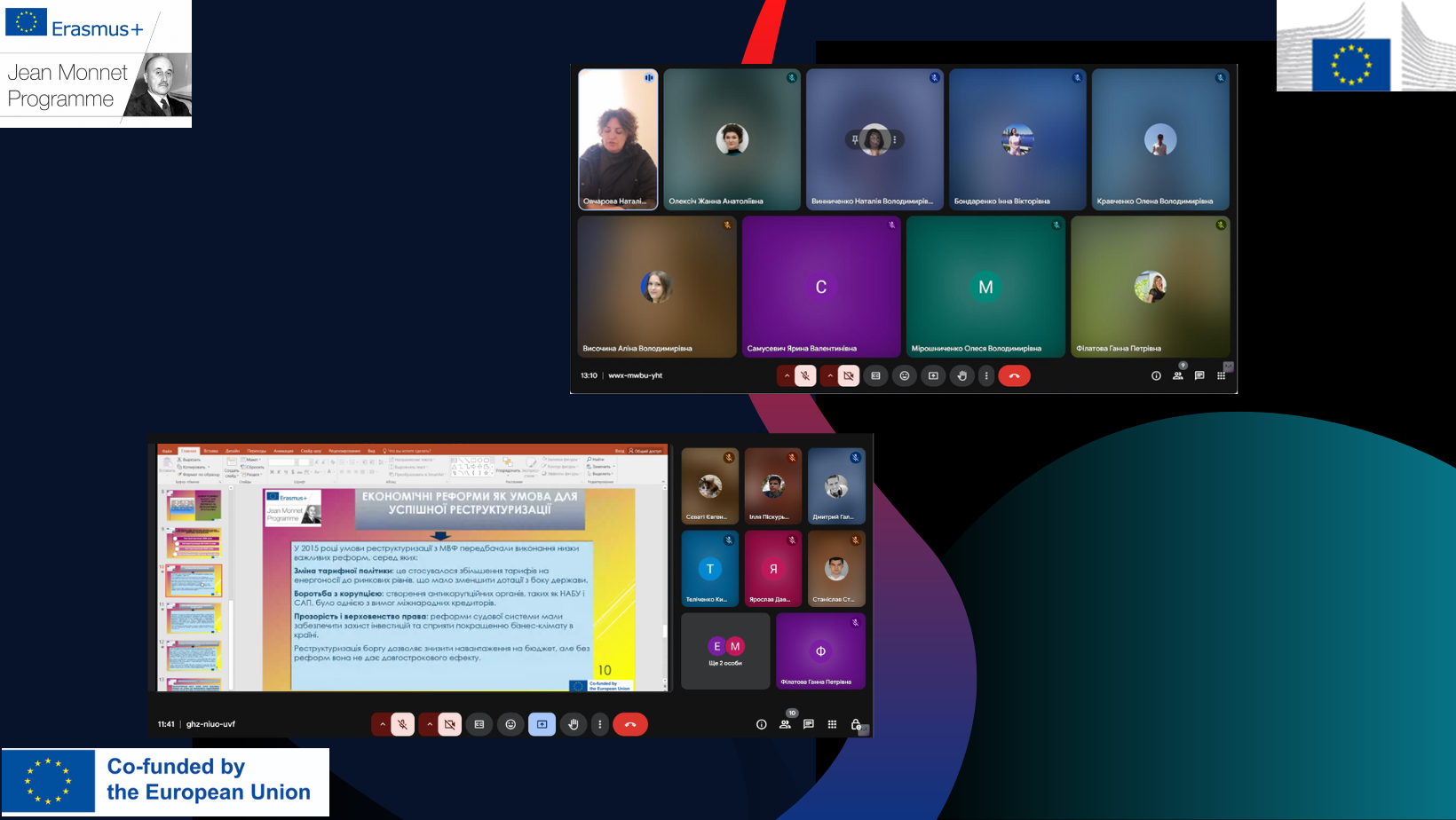Turn on camera in lower Meet window ghz-niuo-uvf
The height and width of the screenshot is (820, 1456).
(450, 724)
